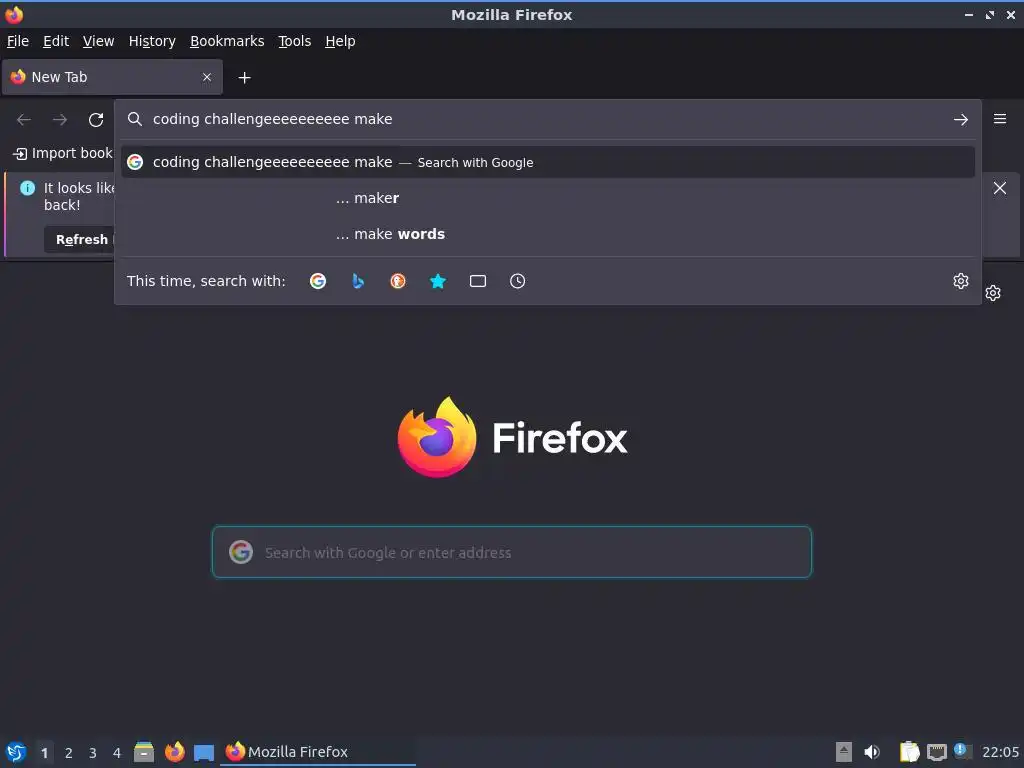Click the taskbar clock showing 22:05

pos(1000,752)
